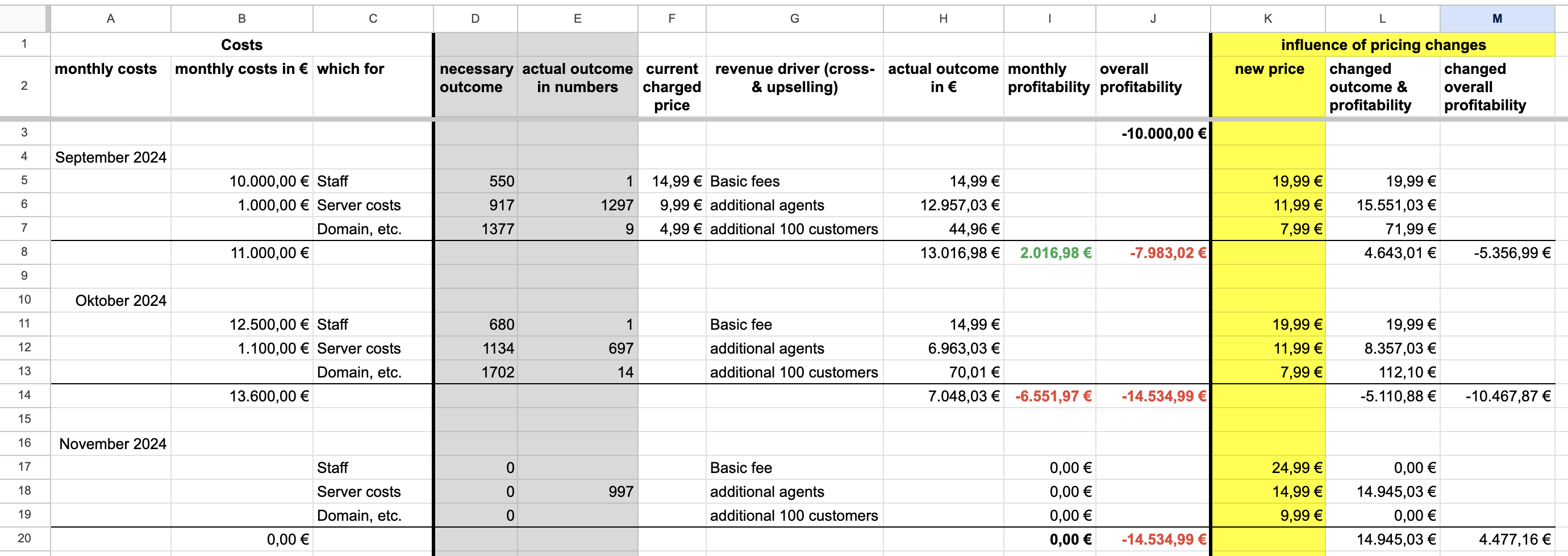
Task: Click the 'influence of pricing changes' cell
Action: 1382,45
